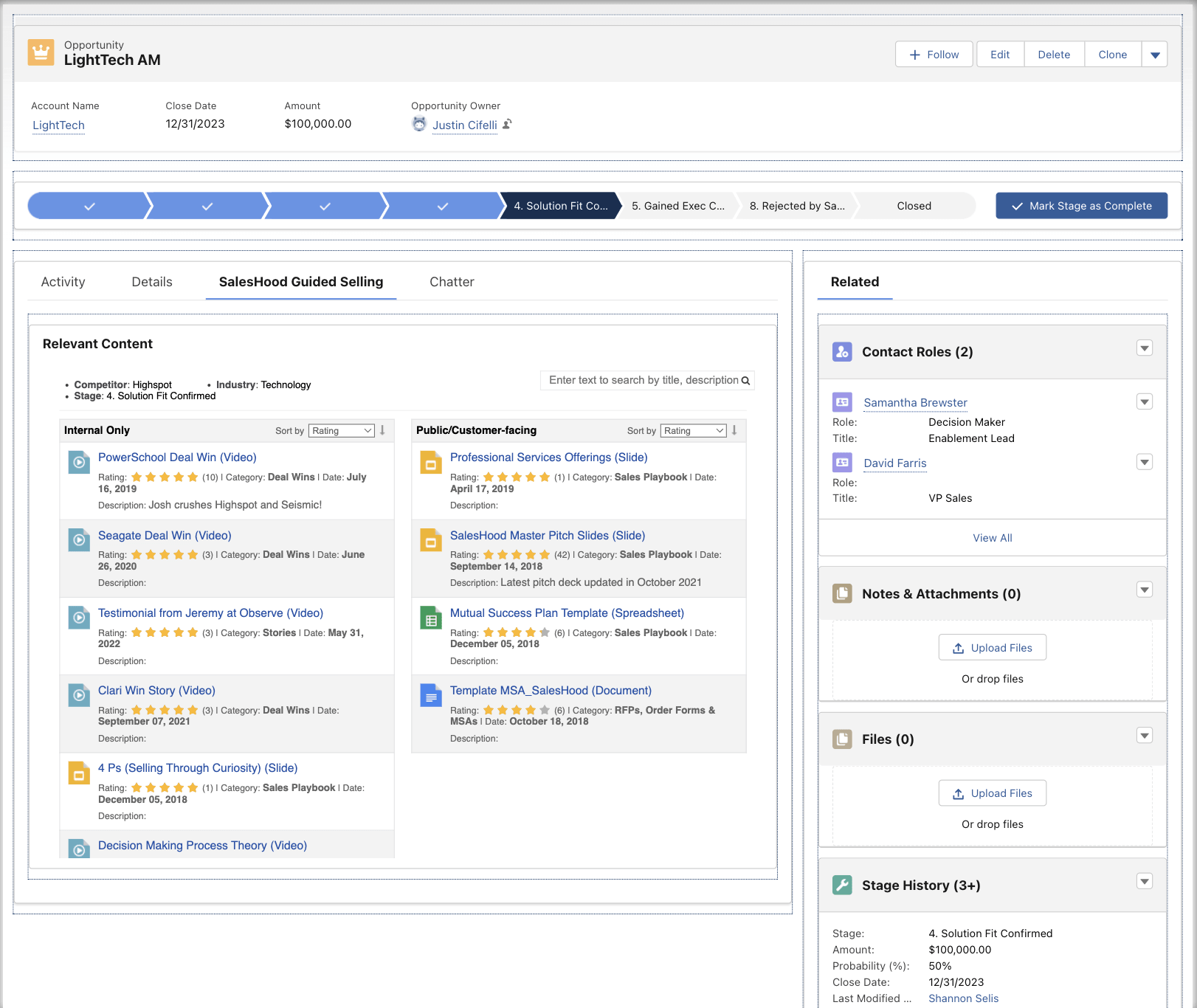1197x1008 pixels.
Task: Switch to the Activity tab
Action: (63, 282)
